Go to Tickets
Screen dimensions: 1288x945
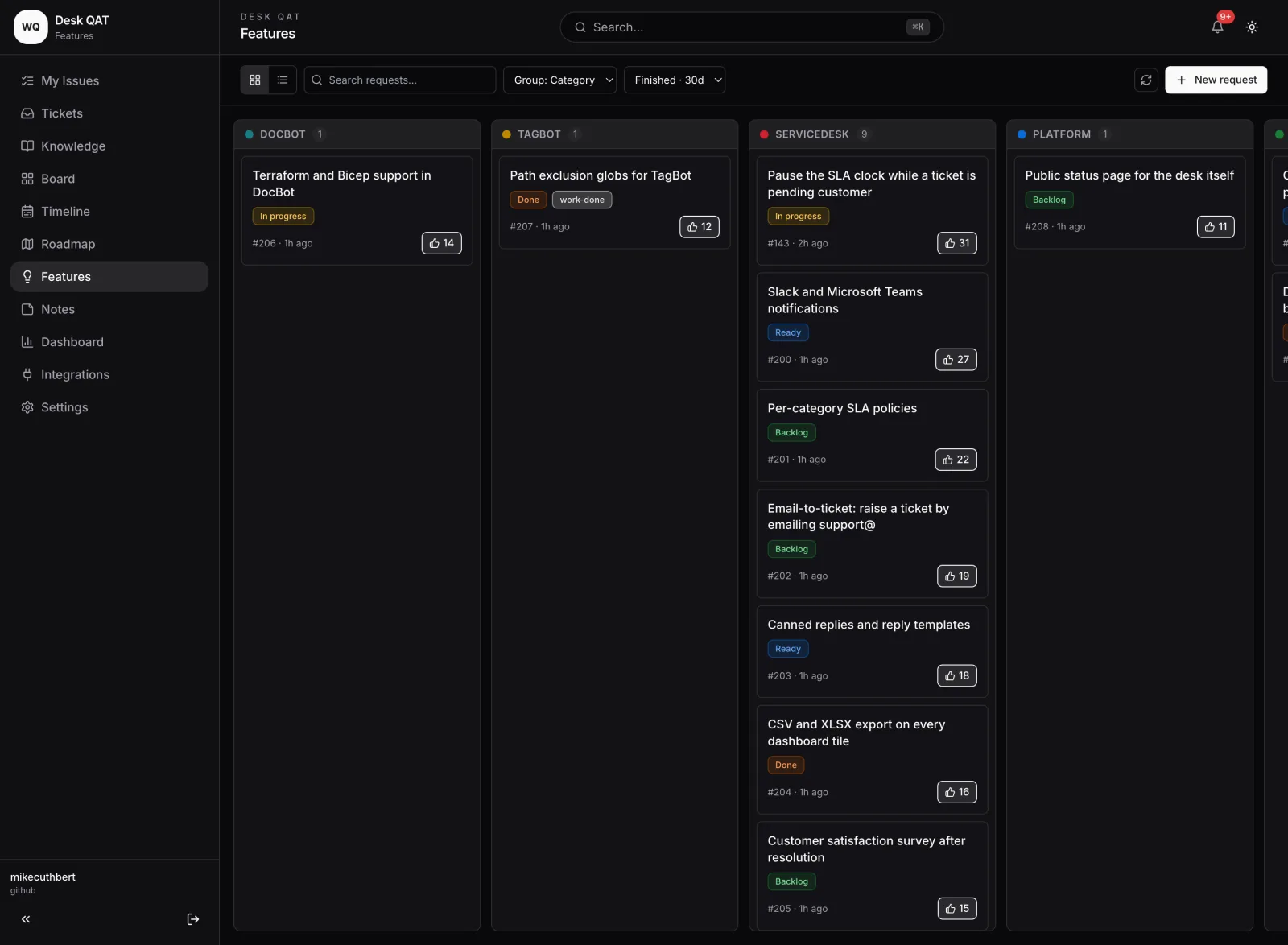pos(109,113)
